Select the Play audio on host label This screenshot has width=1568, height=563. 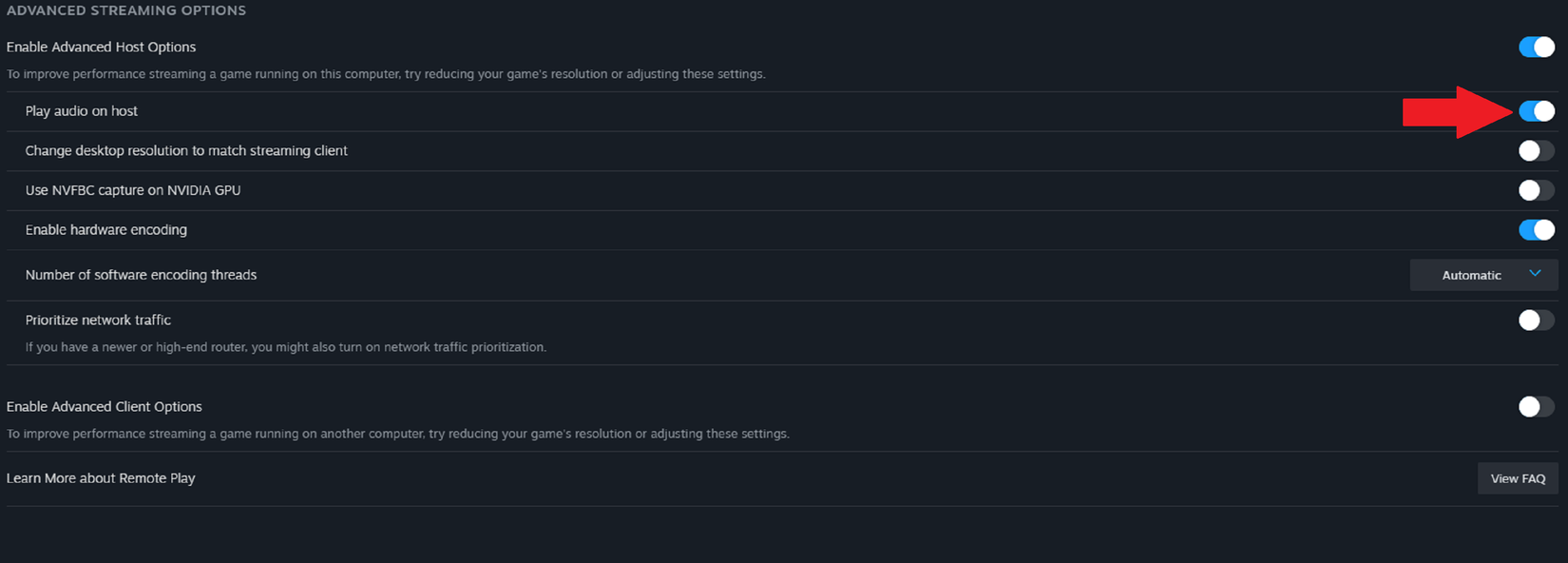pyautogui.click(x=81, y=110)
